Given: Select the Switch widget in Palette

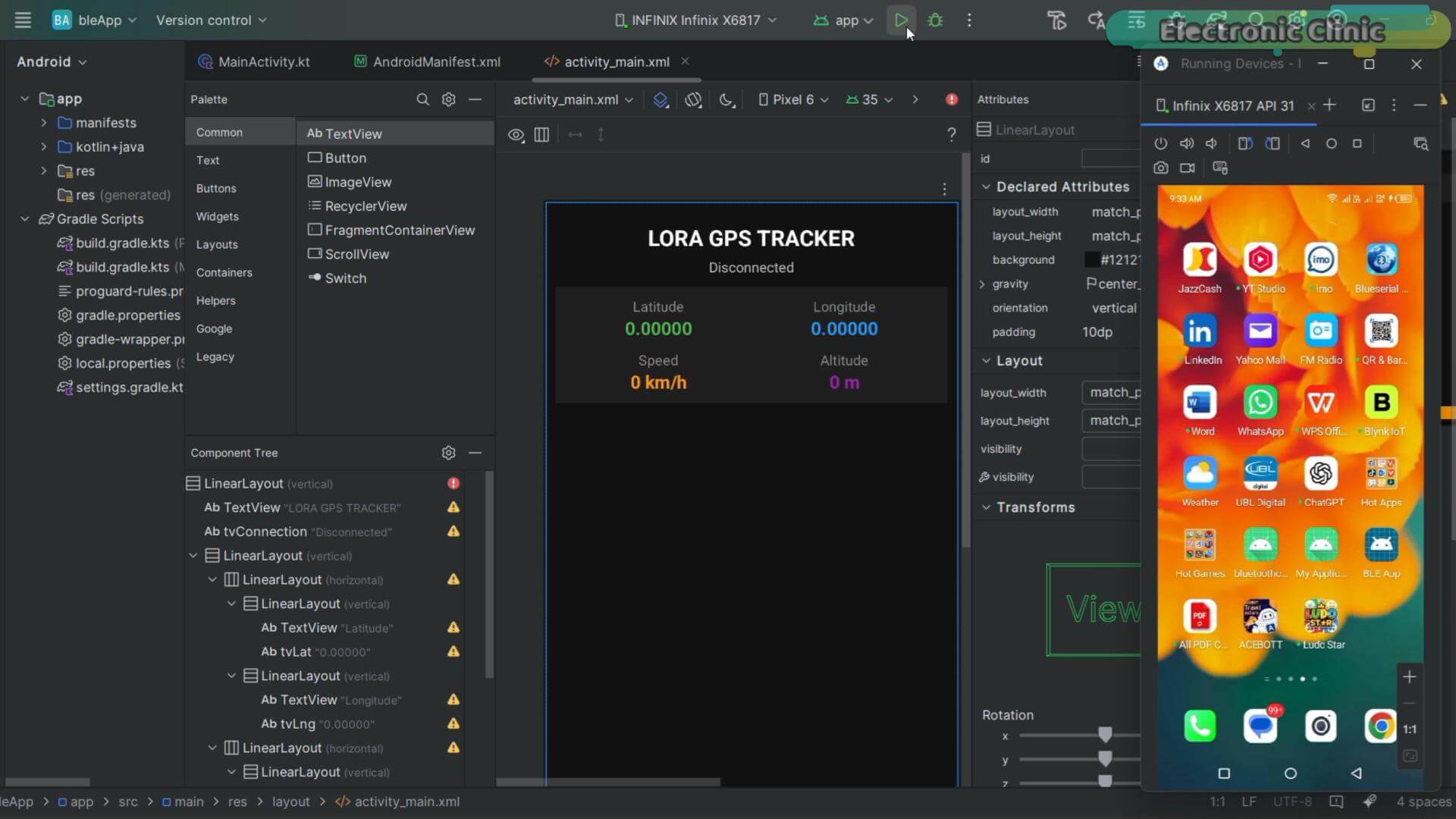Looking at the screenshot, I should (337, 278).
